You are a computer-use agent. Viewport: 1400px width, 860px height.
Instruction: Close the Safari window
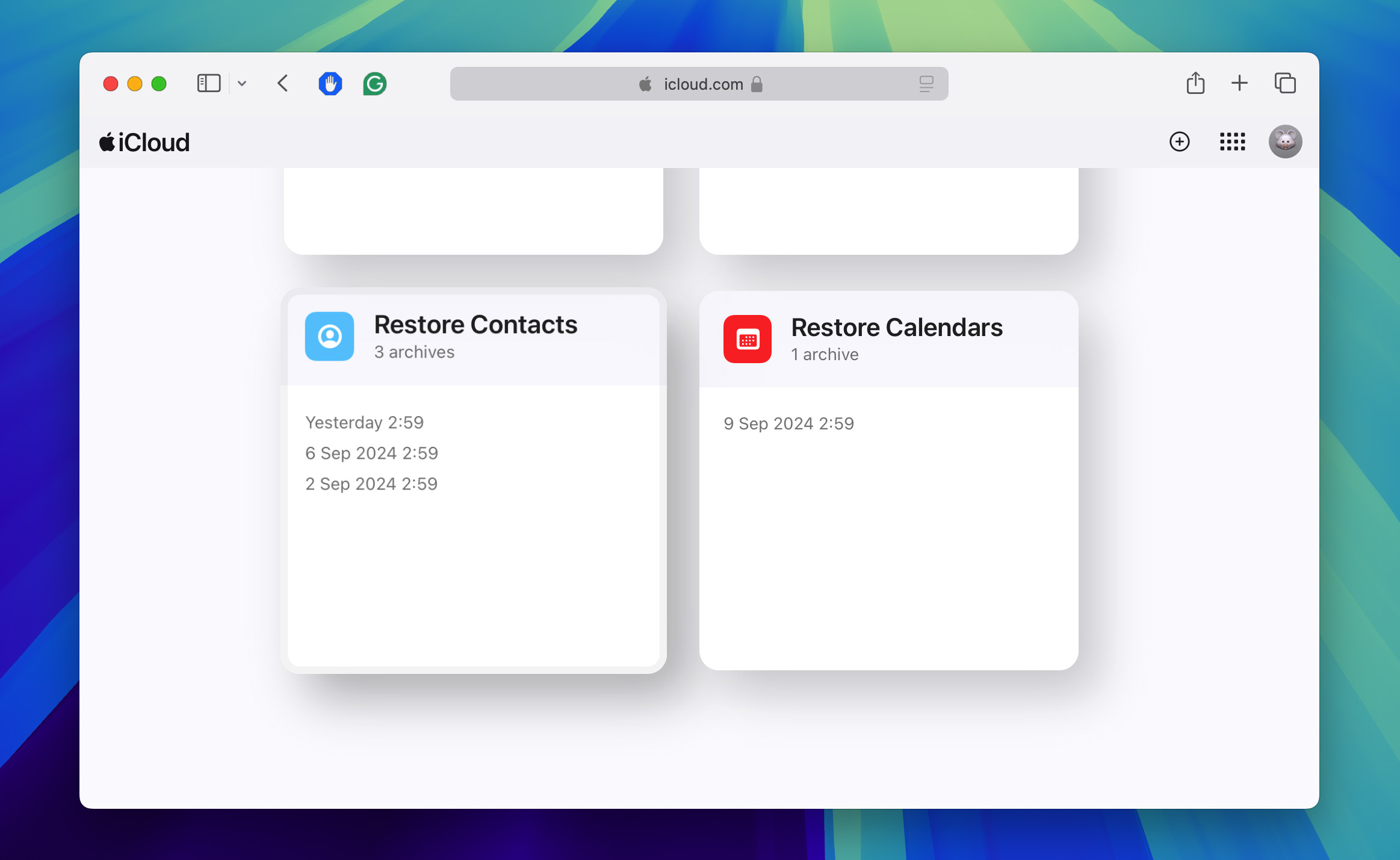[x=111, y=84]
